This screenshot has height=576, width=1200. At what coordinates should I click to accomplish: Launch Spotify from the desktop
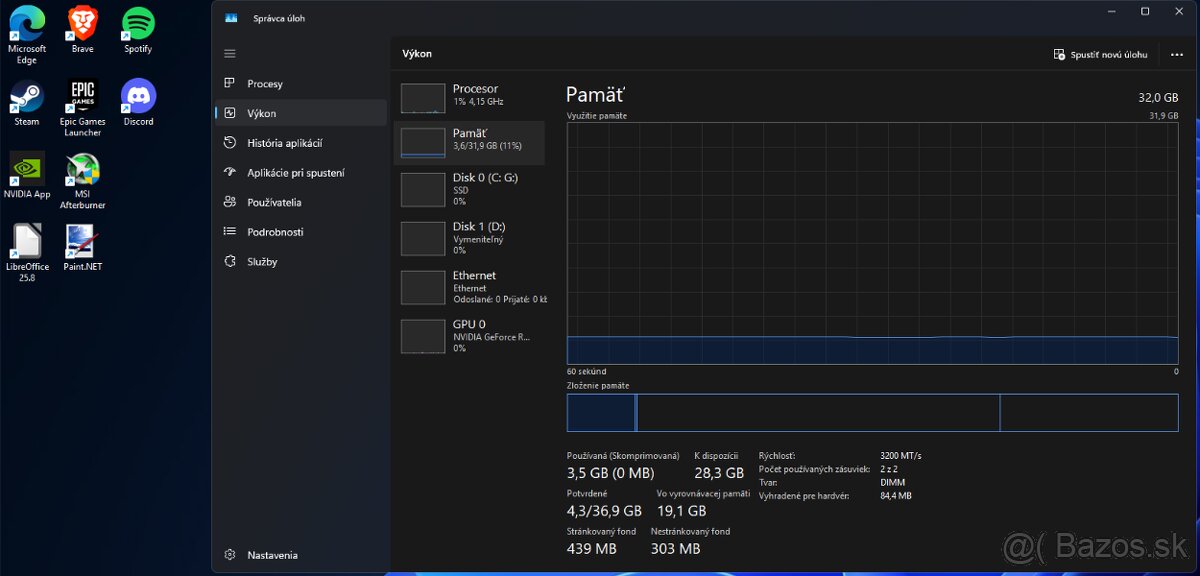tap(137, 21)
